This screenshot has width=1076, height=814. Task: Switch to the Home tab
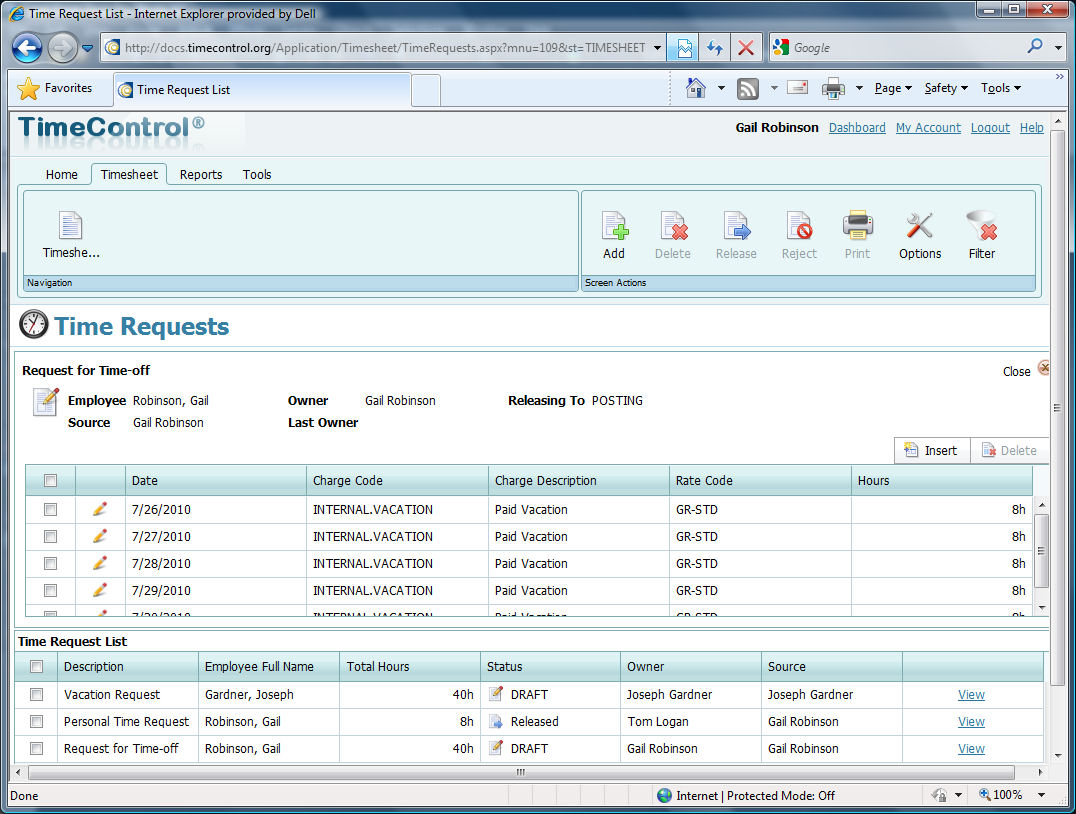(x=62, y=174)
